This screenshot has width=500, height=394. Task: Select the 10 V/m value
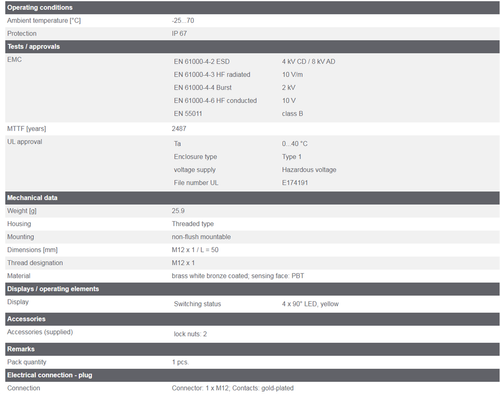[x=292, y=75]
